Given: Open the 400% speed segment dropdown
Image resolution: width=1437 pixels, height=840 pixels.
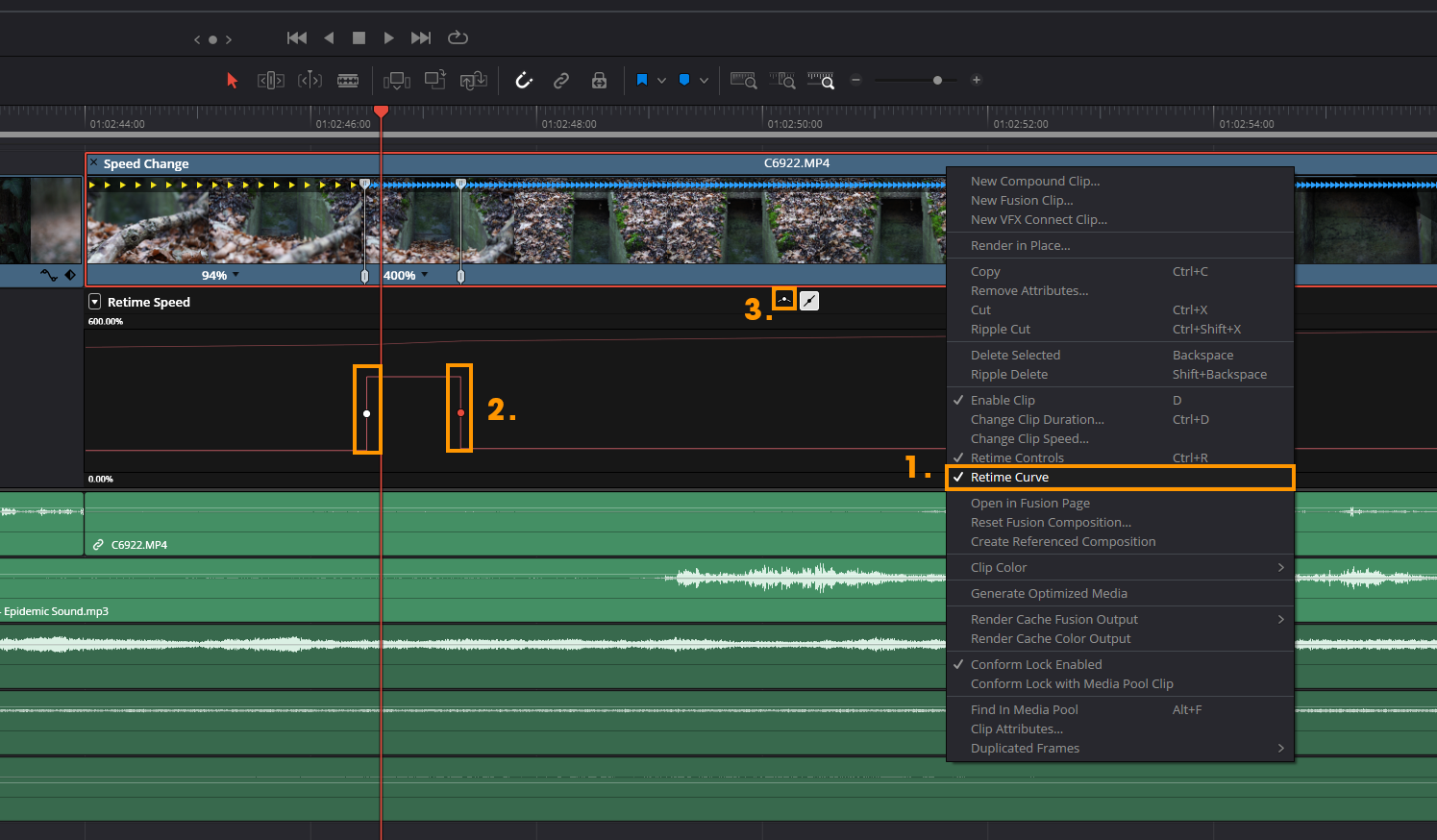Looking at the screenshot, I should point(425,275).
